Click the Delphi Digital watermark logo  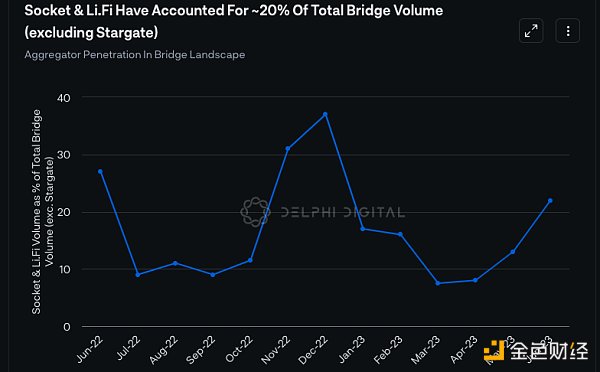255,212
